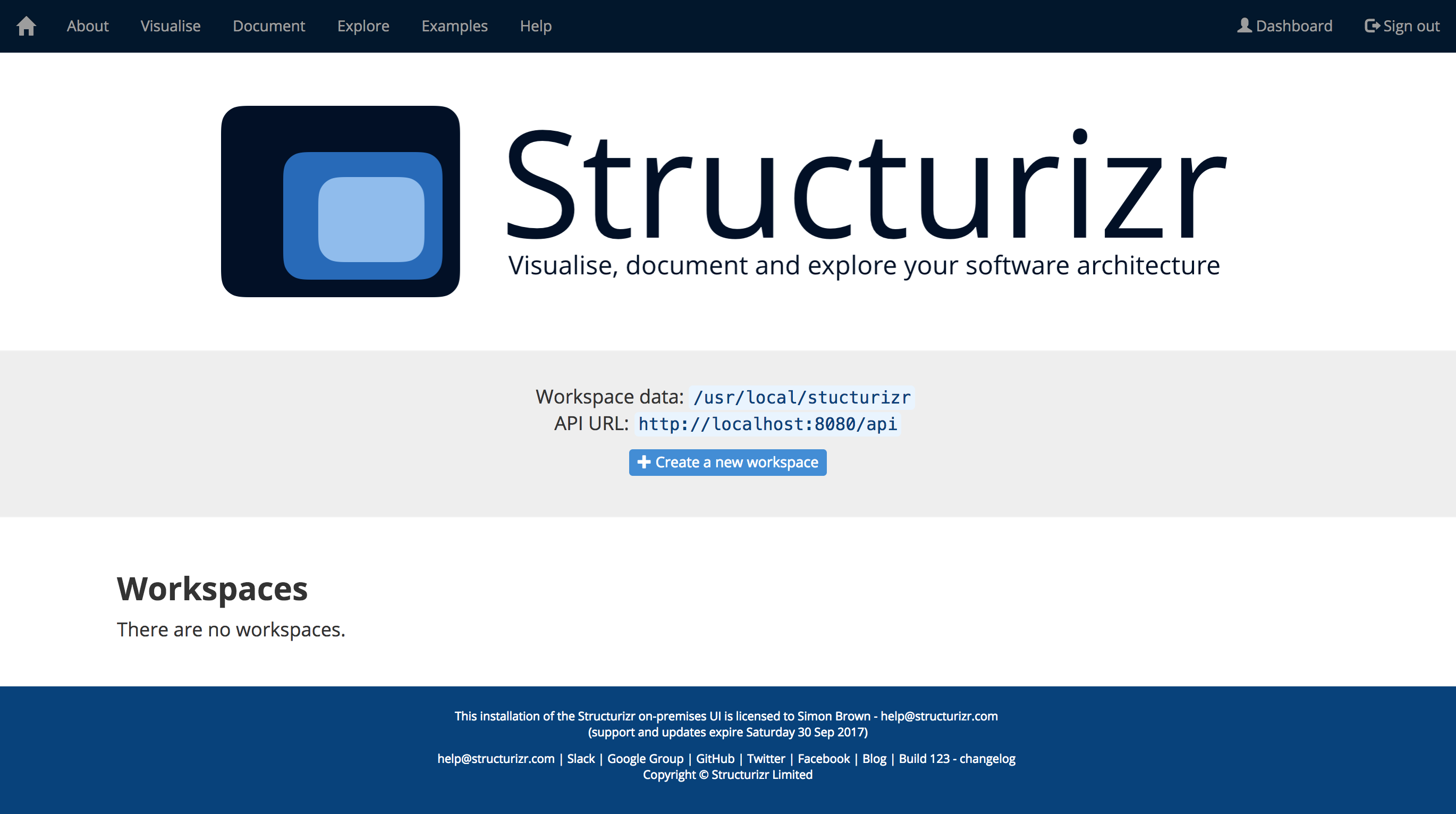Click the Workspaces heading
Image resolution: width=1456 pixels, height=814 pixels.
(212, 589)
